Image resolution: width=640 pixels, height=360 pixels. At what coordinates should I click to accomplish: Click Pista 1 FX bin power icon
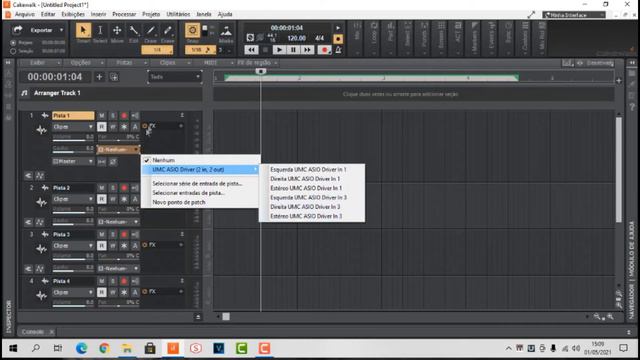pyautogui.click(x=144, y=126)
